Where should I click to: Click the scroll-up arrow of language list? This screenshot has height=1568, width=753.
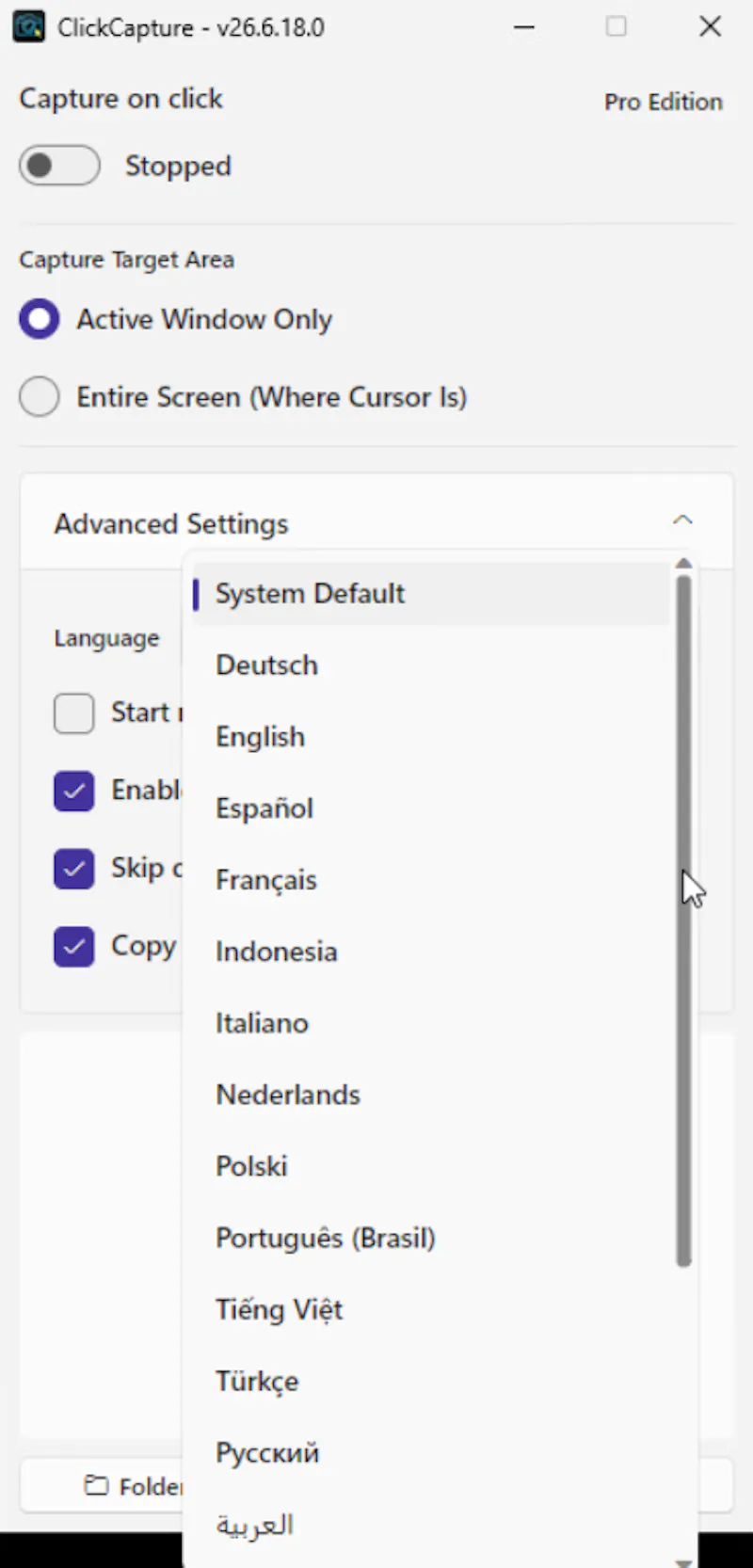(x=683, y=563)
